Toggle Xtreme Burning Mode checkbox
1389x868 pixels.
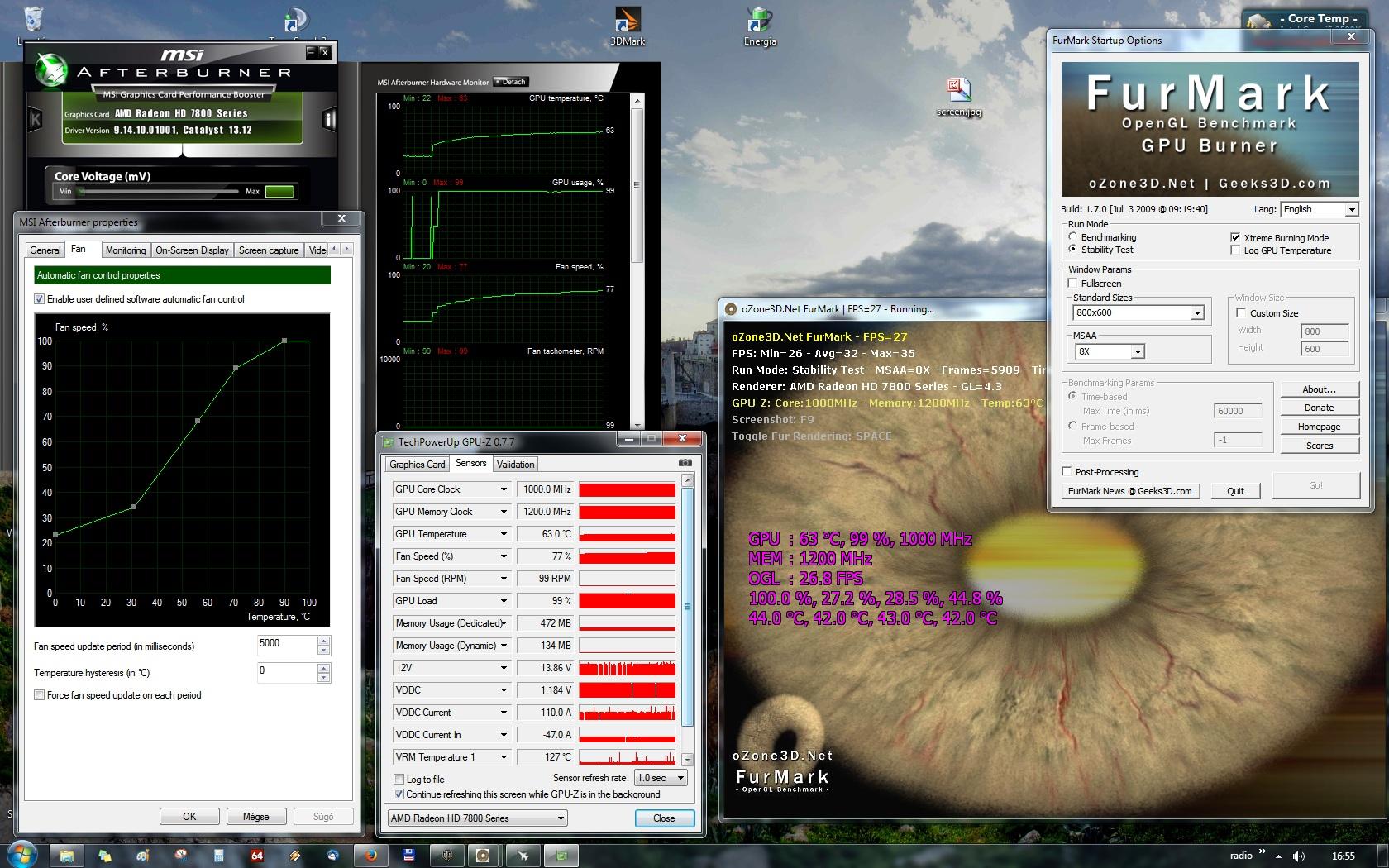pos(1235,238)
